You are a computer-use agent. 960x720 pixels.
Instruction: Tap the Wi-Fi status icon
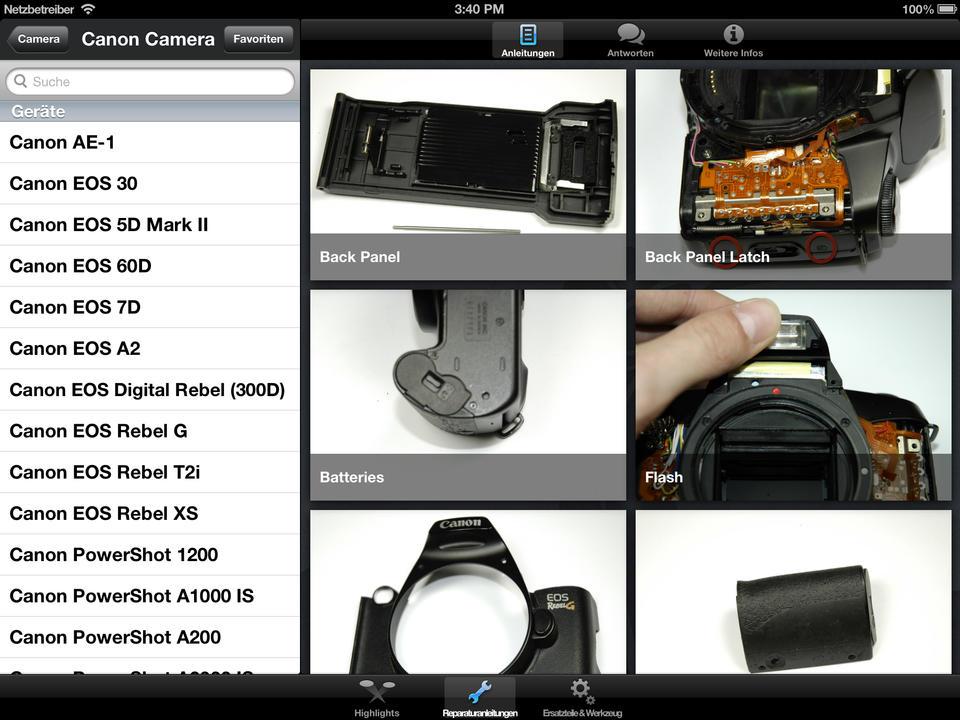coord(88,9)
